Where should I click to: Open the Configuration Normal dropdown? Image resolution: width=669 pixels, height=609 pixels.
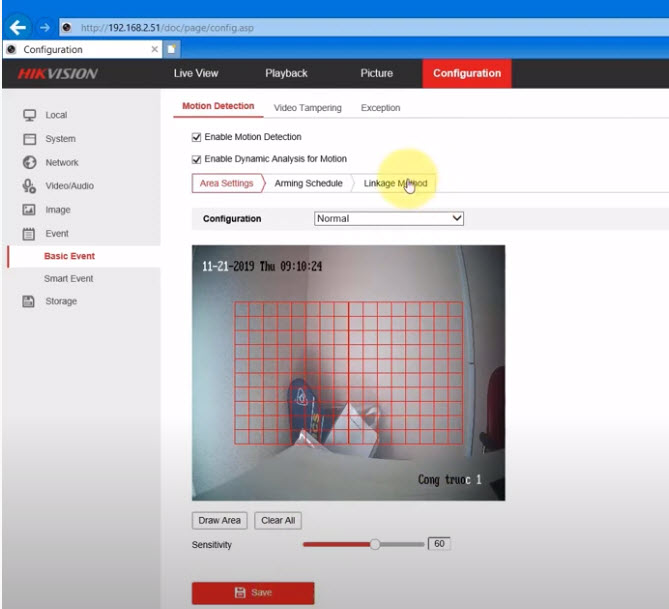(389, 218)
